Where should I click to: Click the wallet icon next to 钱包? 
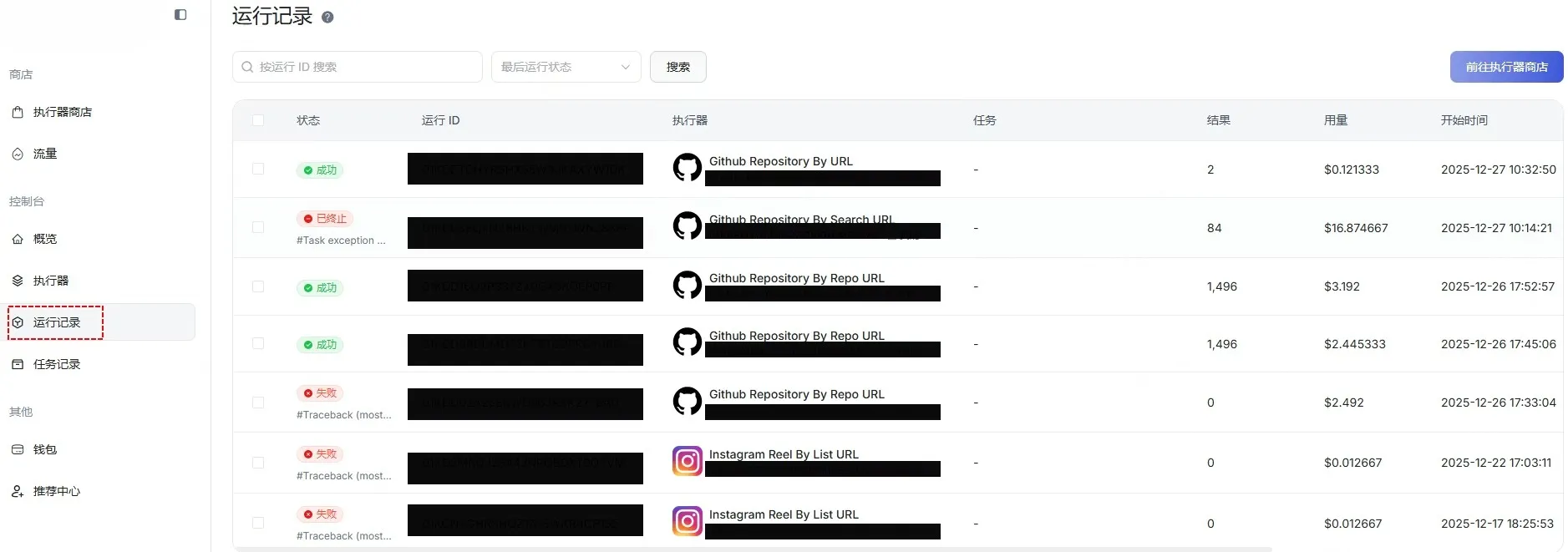point(18,449)
